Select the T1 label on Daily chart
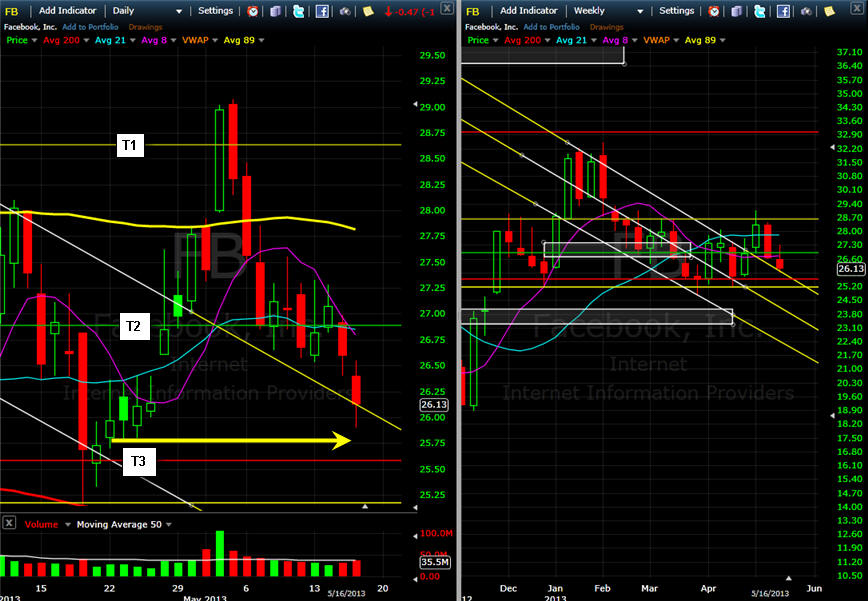Image resolution: width=868 pixels, height=601 pixels. [130, 145]
